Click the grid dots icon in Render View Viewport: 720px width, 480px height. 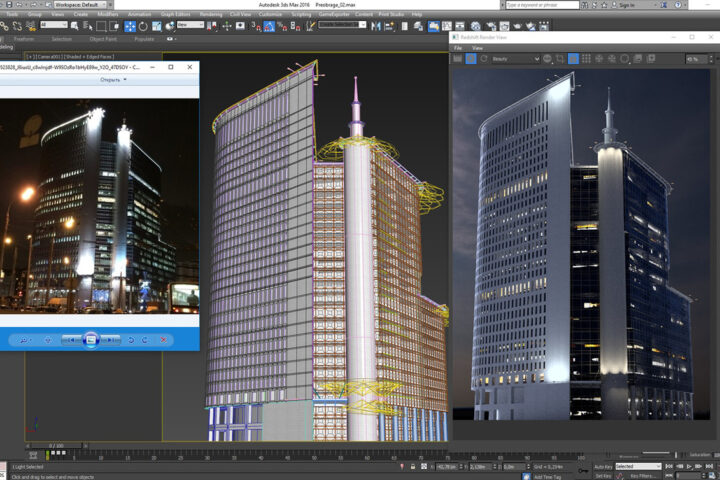586,59
